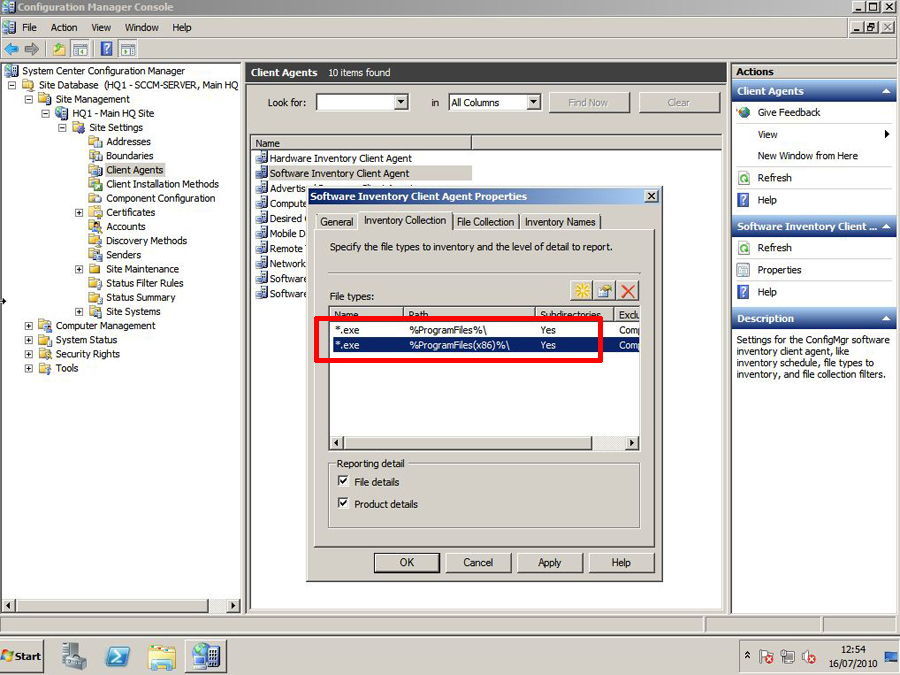Click the network tray icon

(788, 656)
